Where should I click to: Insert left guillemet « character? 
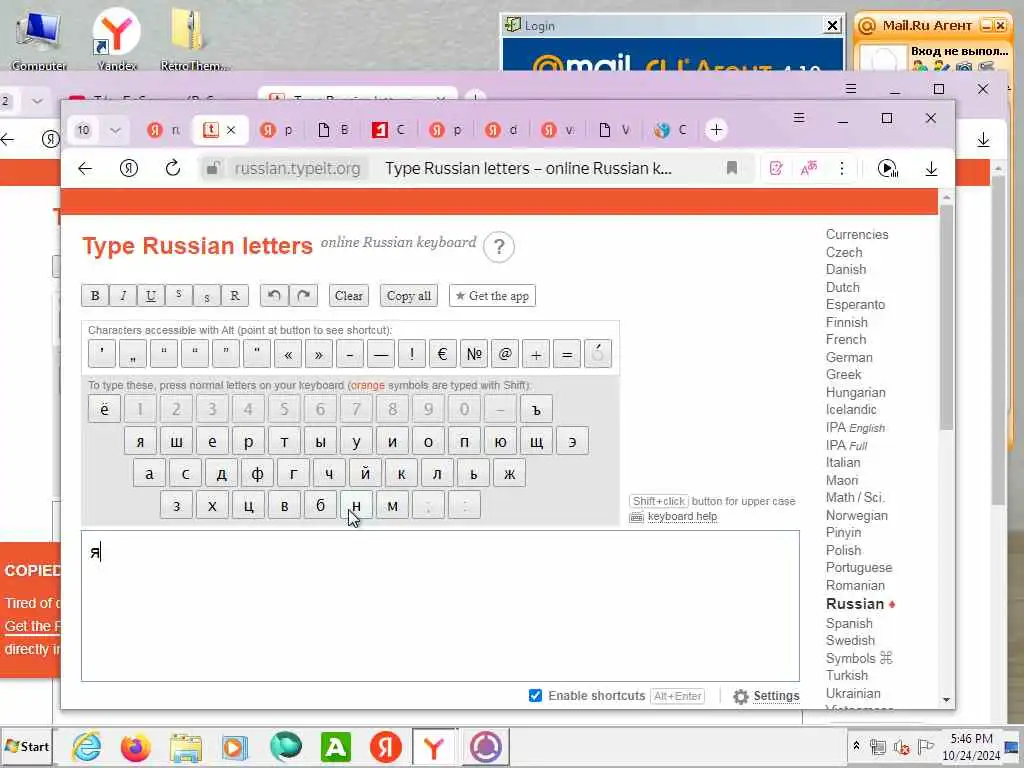point(288,354)
